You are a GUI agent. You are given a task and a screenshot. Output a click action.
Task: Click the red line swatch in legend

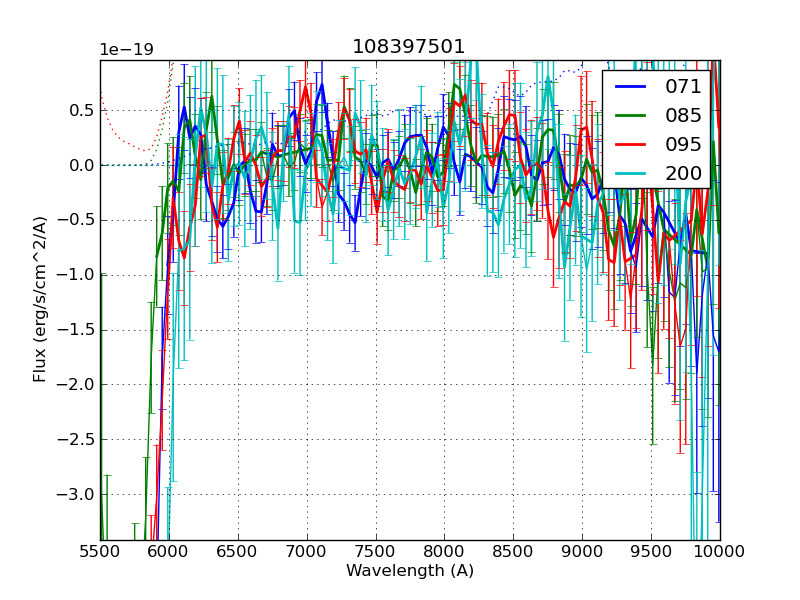coord(632,145)
